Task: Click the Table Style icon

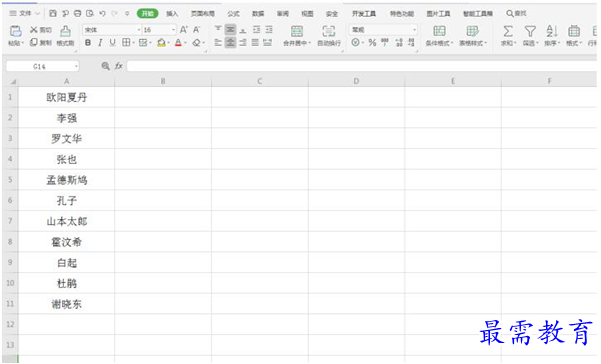Action: coord(472,31)
